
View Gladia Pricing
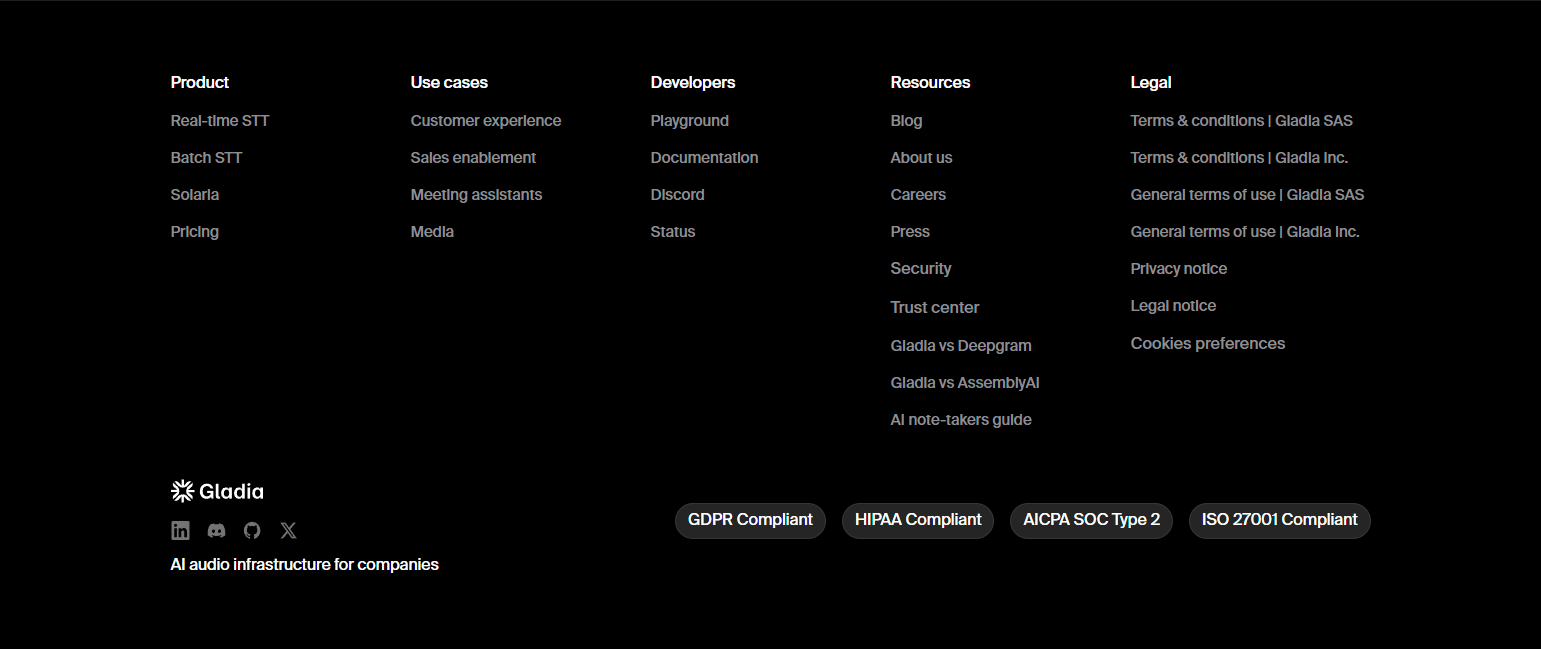(194, 231)
